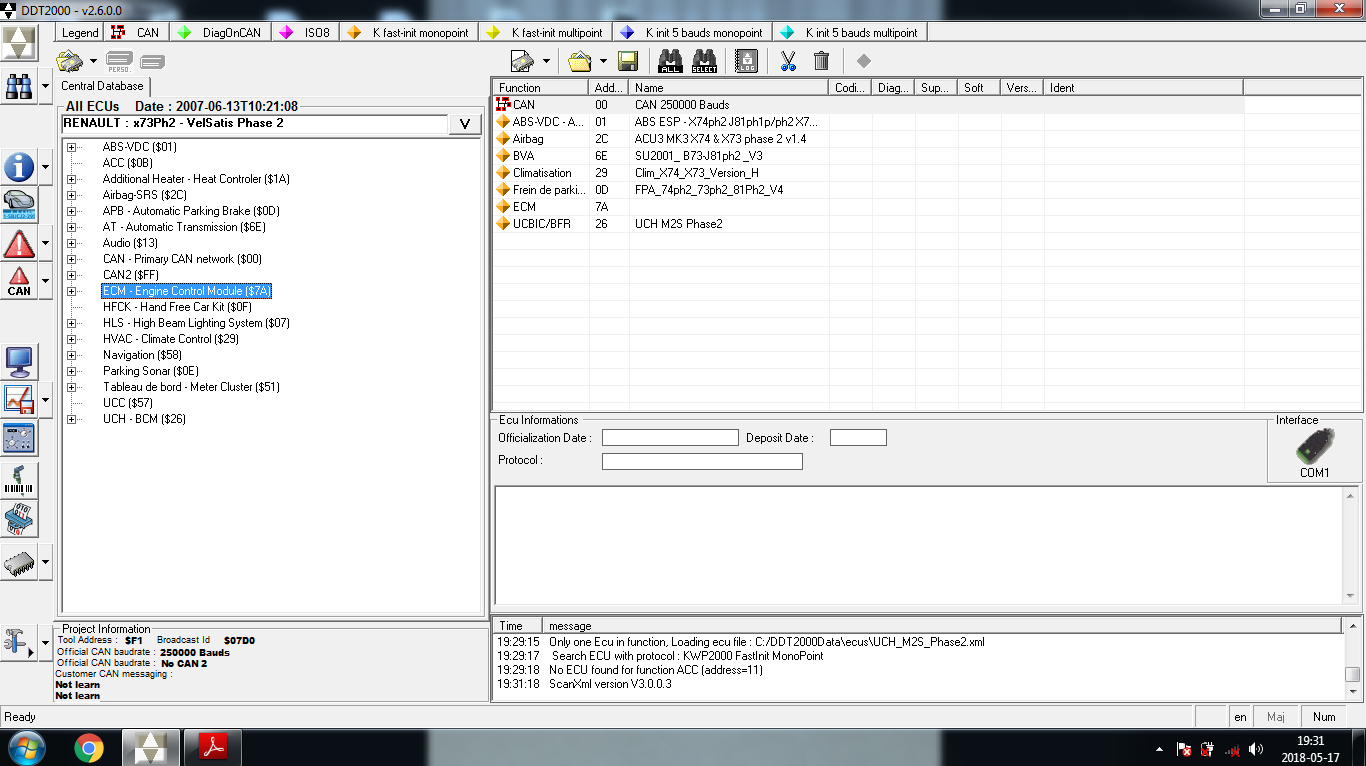Click the Ident column header
The height and width of the screenshot is (766, 1366).
click(x=1144, y=88)
